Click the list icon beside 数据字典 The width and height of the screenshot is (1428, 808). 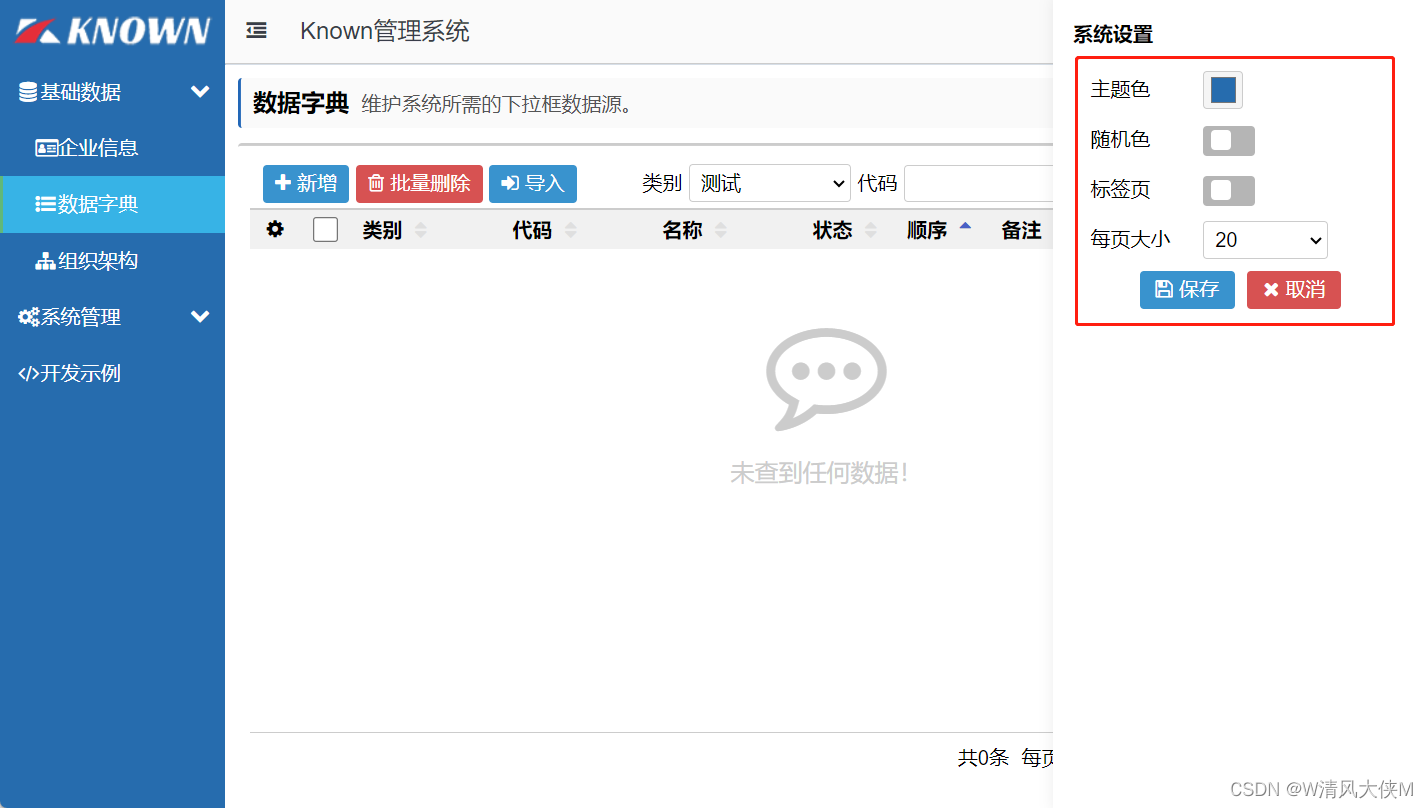pos(45,205)
